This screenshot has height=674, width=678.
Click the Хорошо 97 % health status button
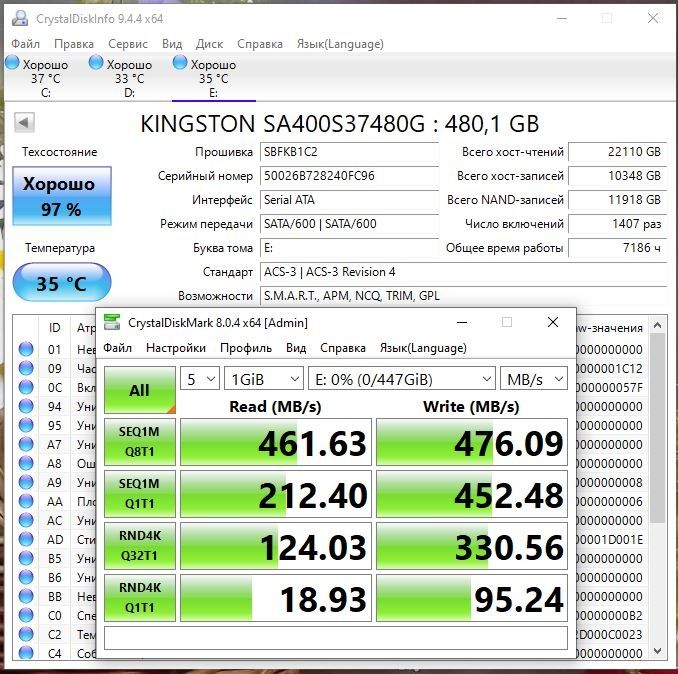click(x=62, y=196)
